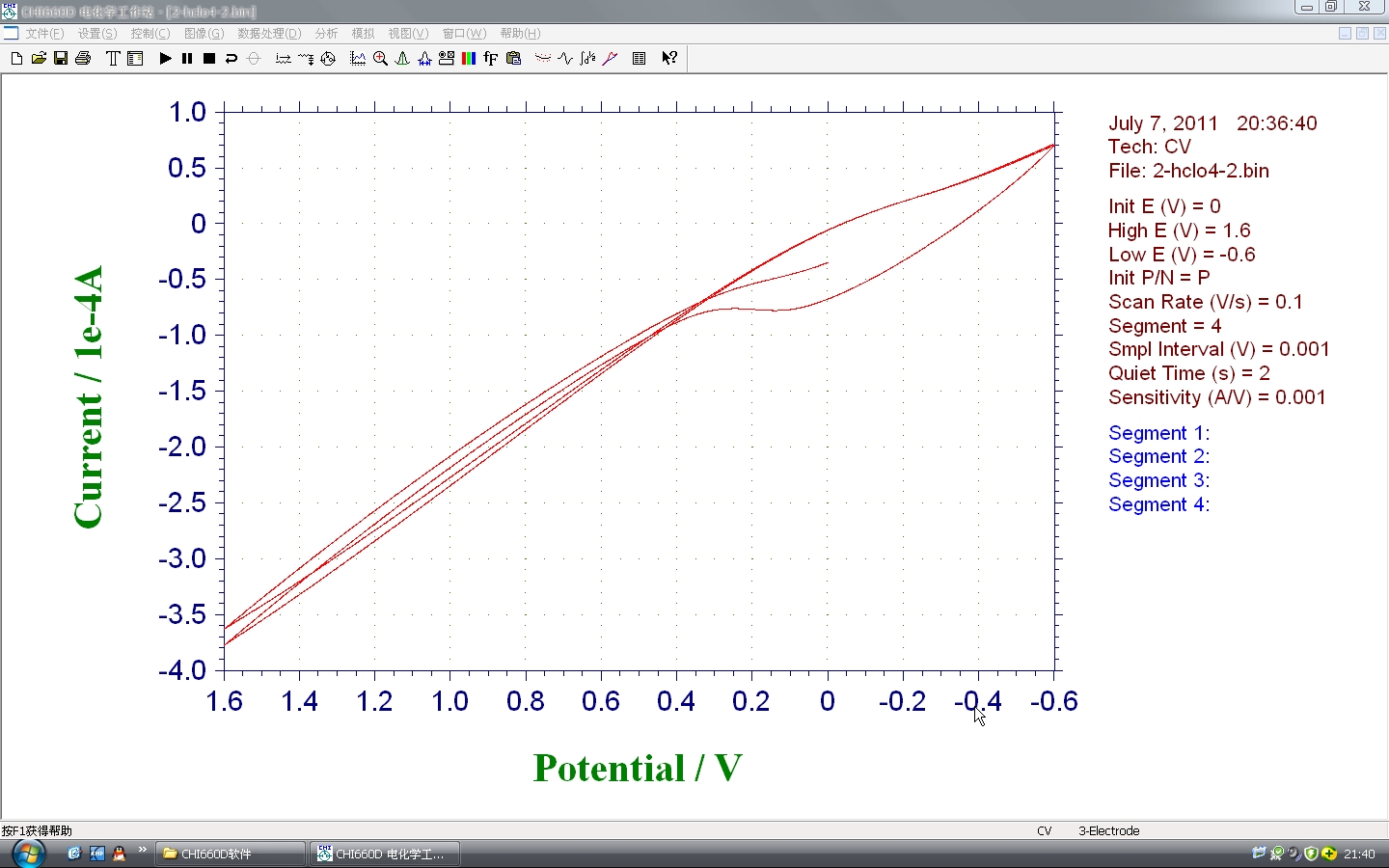Apply the Smoothing tool icon
The width and height of the screenshot is (1389, 868).
click(543, 59)
